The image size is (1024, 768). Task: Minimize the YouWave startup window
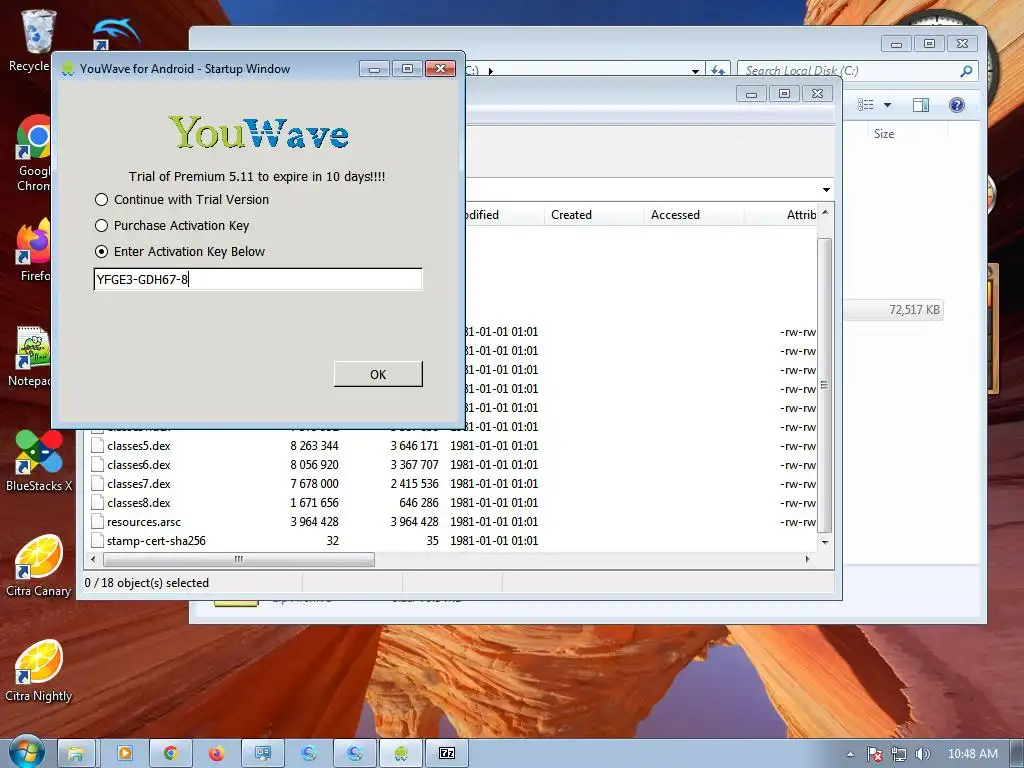click(x=374, y=69)
